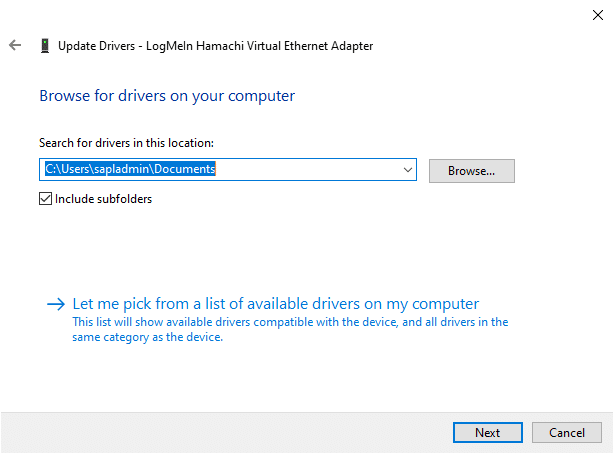
Task: Click the Browse for drivers on your computer heading
Action: pyautogui.click(x=167, y=96)
